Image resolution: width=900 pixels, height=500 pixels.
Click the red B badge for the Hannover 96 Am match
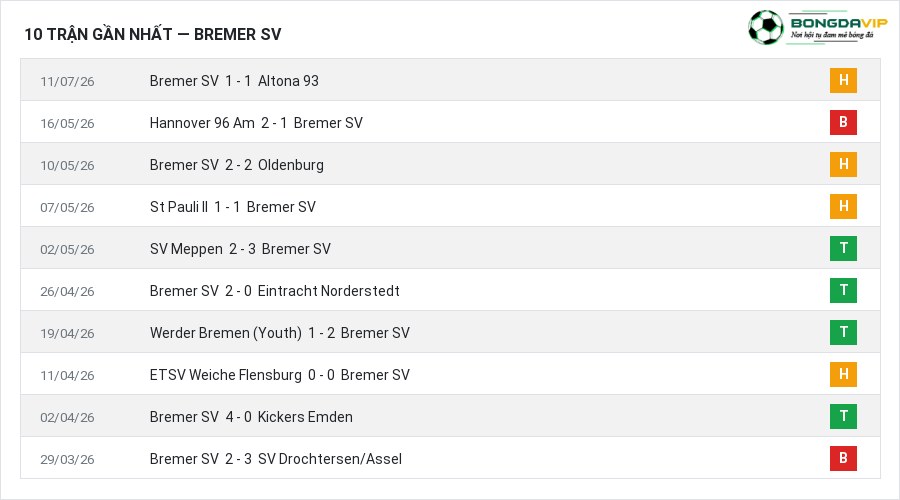click(843, 122)
